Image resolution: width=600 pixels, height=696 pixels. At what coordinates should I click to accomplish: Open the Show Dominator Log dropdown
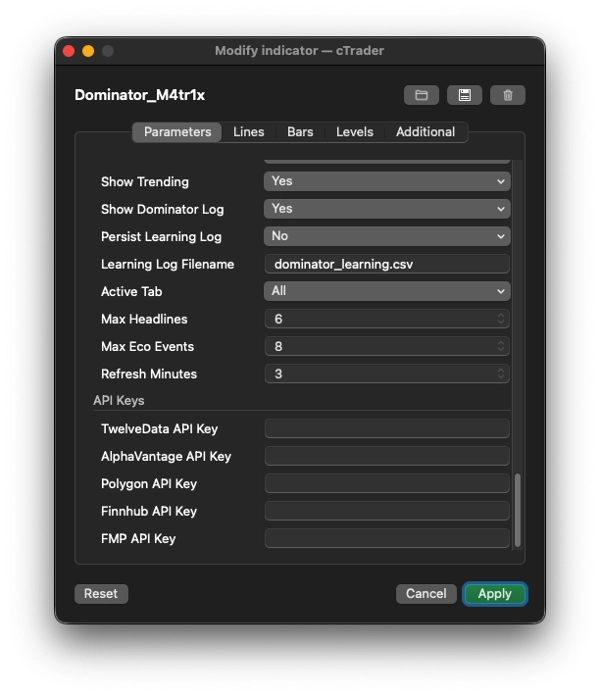tap(387, 209)
